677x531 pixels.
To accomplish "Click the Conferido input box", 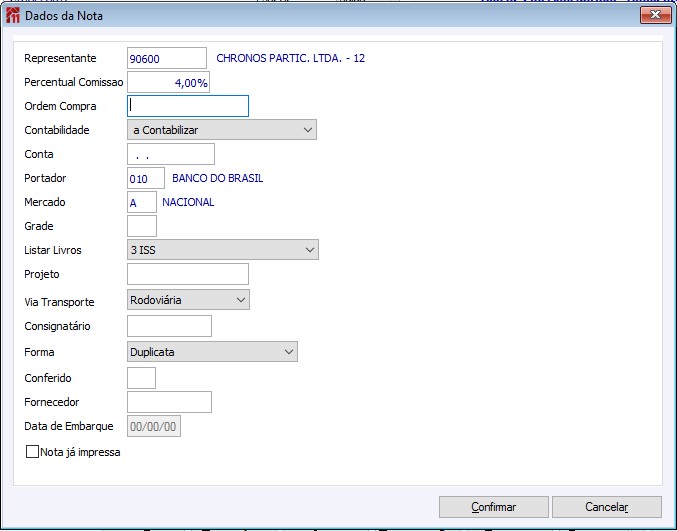I will pos(141,378).
